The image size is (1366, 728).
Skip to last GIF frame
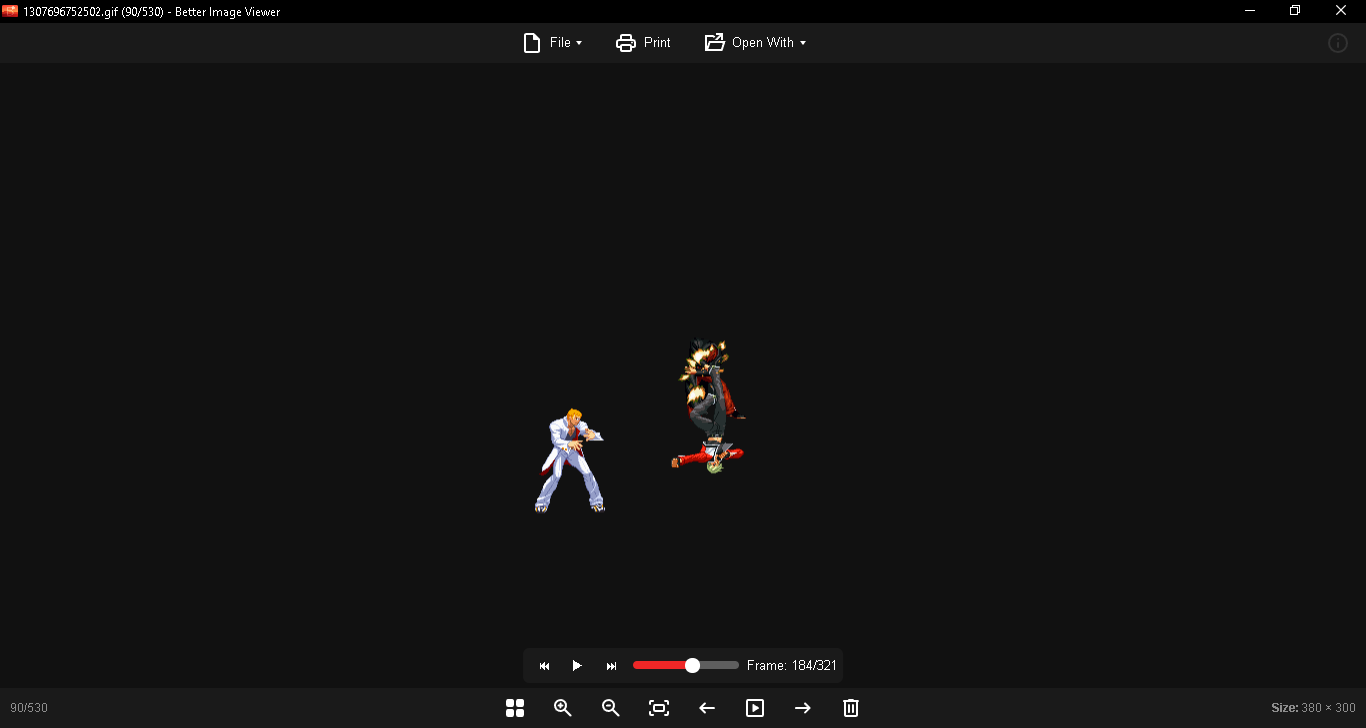[x=611, y=666]
